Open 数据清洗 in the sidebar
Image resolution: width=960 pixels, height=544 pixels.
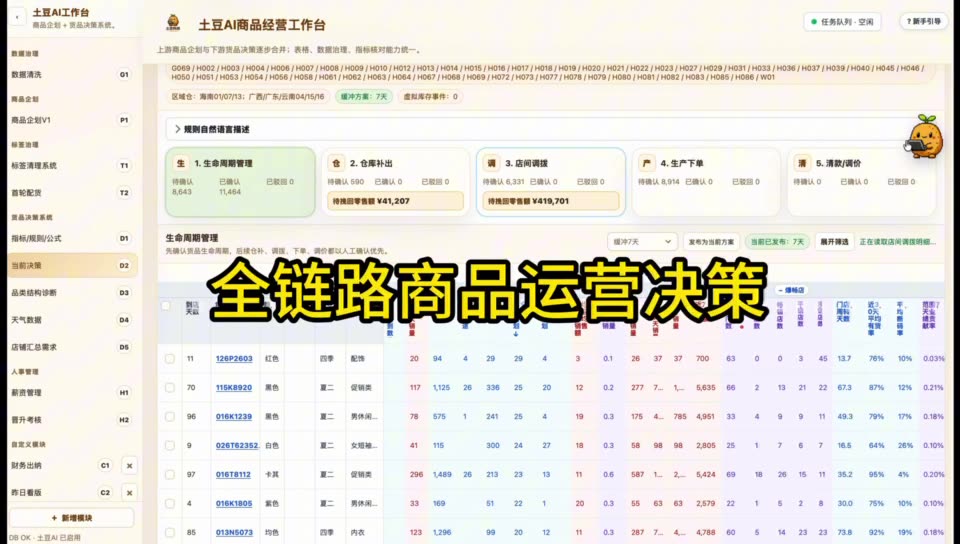(72, 75)
